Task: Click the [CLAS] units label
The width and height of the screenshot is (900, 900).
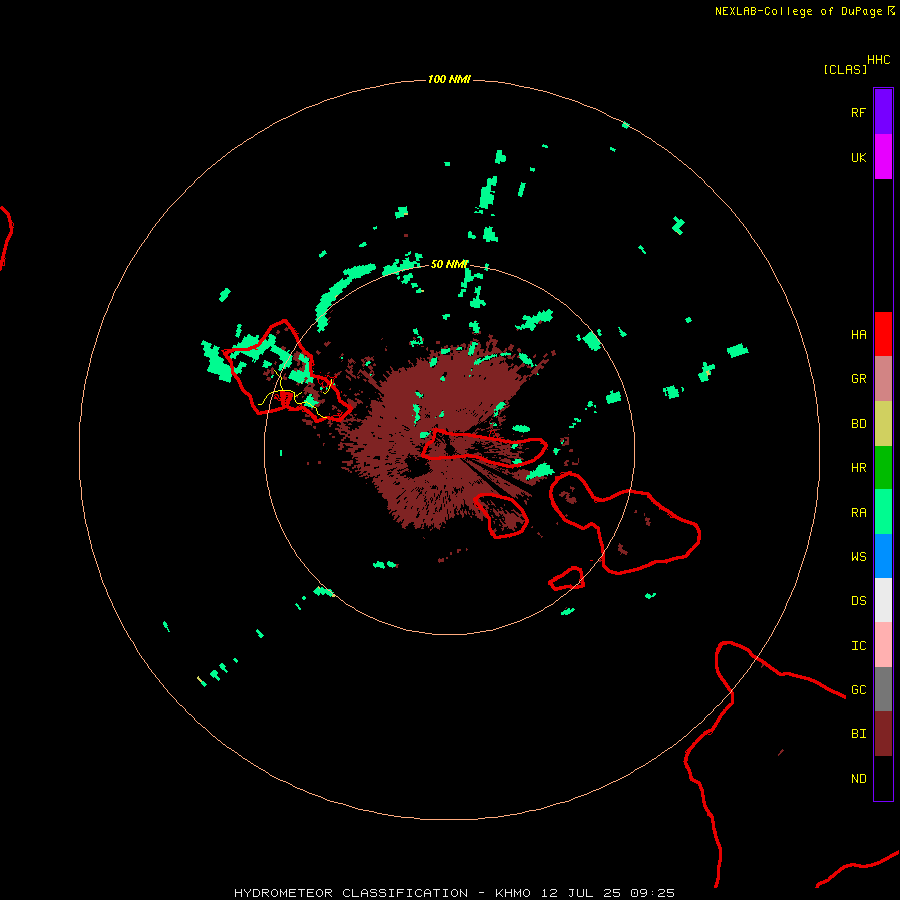Action: pos(845,69)
